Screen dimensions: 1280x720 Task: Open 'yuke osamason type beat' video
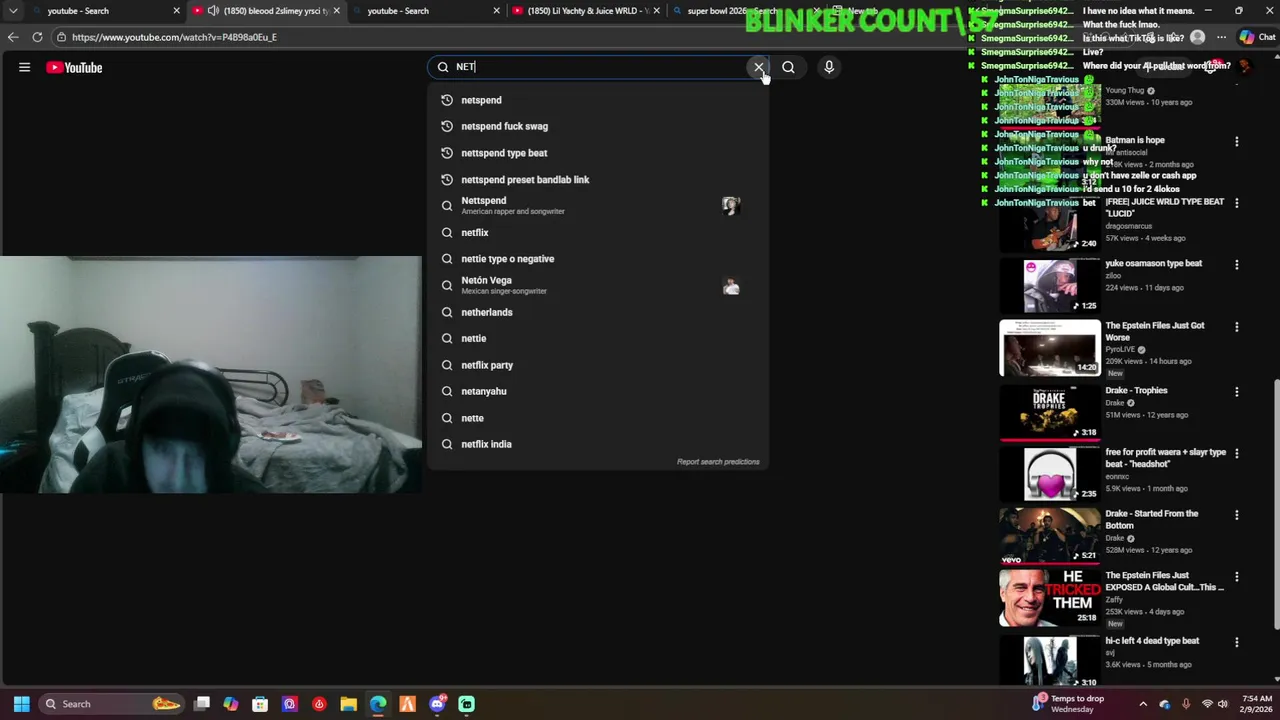click(1153, 263)
